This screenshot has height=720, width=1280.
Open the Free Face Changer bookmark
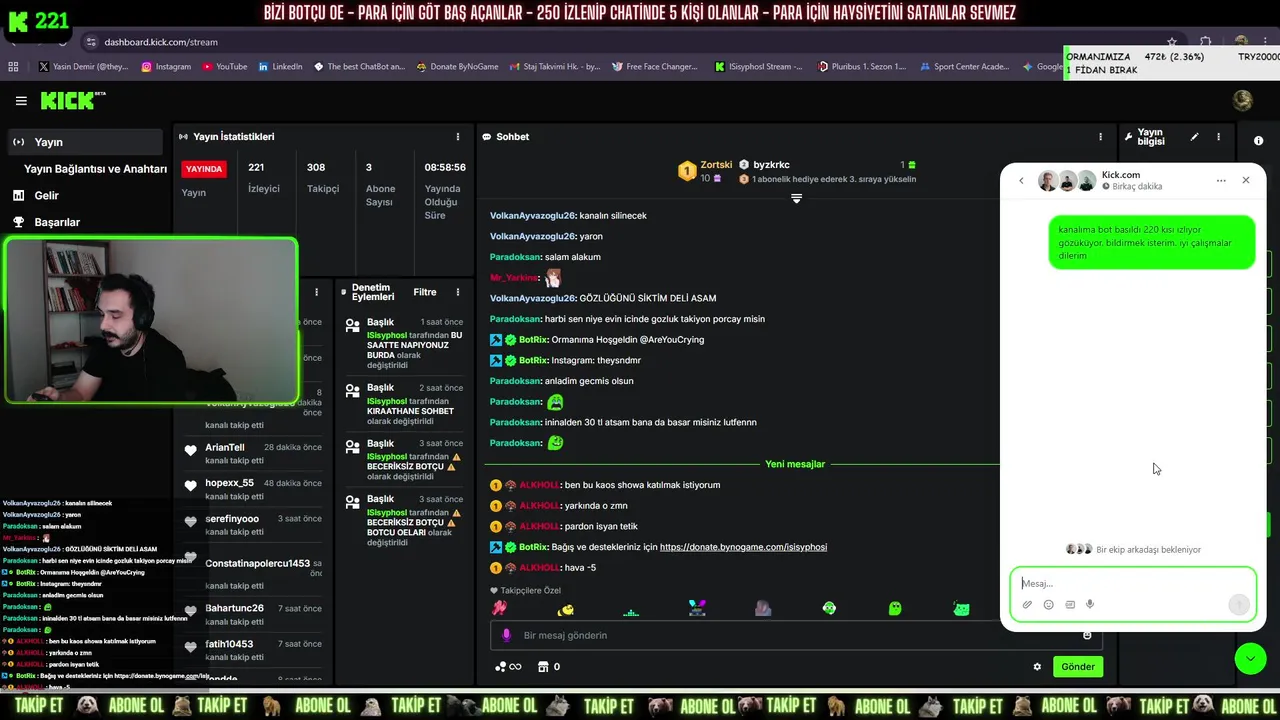point(654,67)
